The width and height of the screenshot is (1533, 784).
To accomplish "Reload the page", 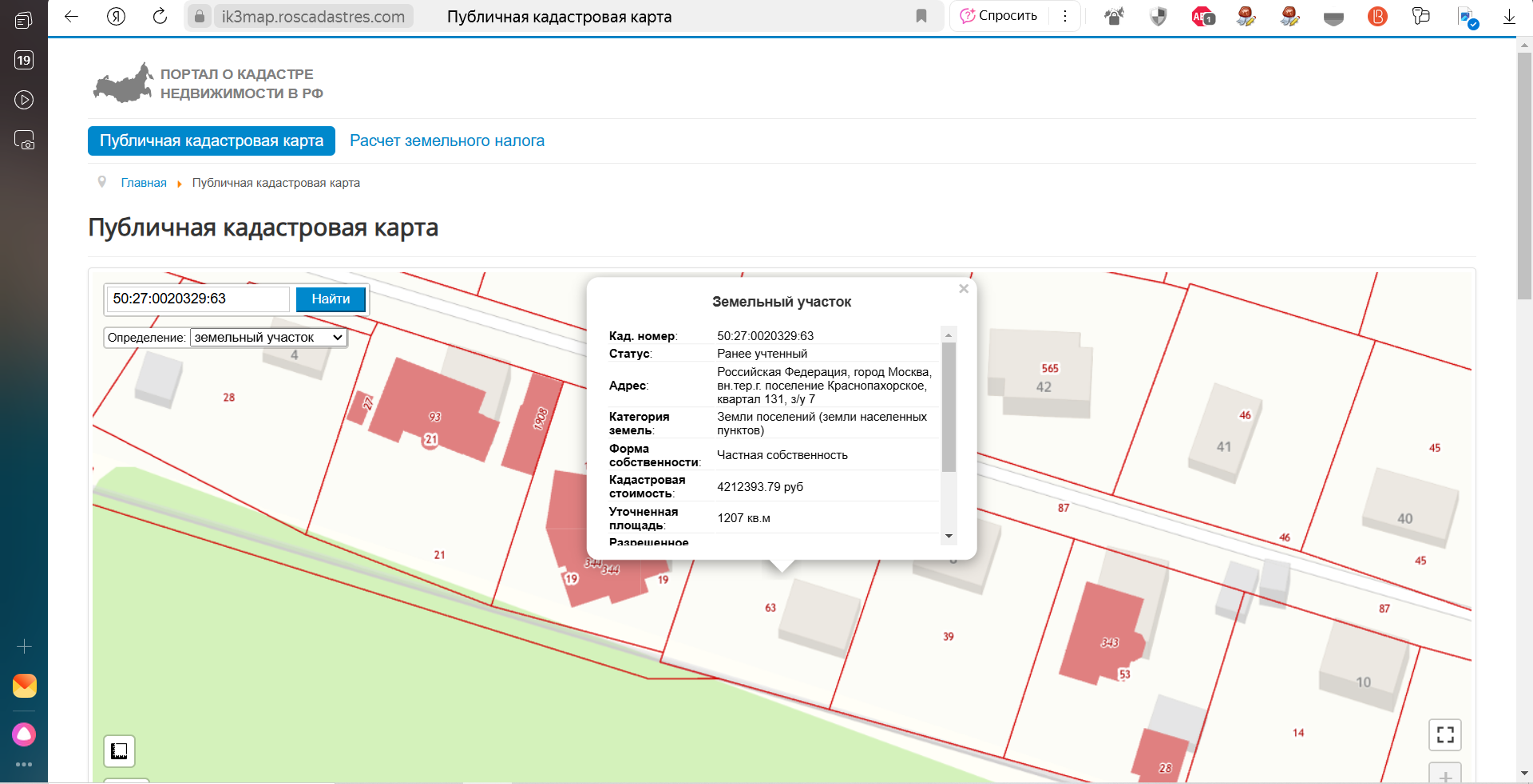I will click(x=160, y=17).
